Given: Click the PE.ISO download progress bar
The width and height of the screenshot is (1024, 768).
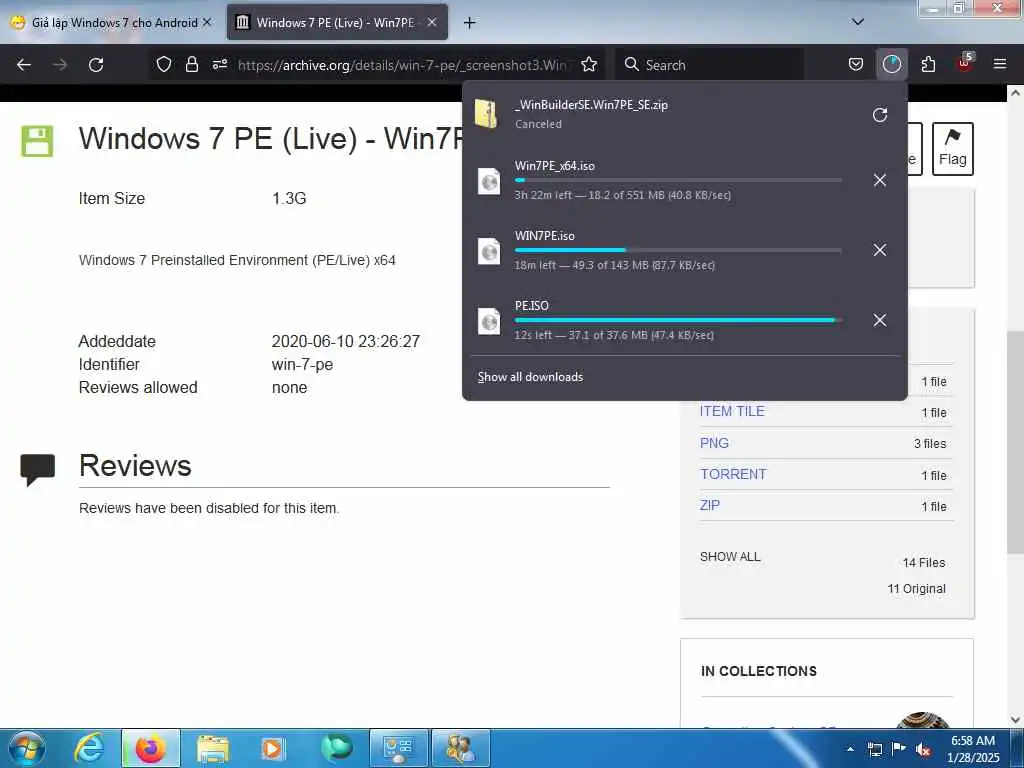Looking at the screenshot, I should pyautogui.click(x=678, y=320).
